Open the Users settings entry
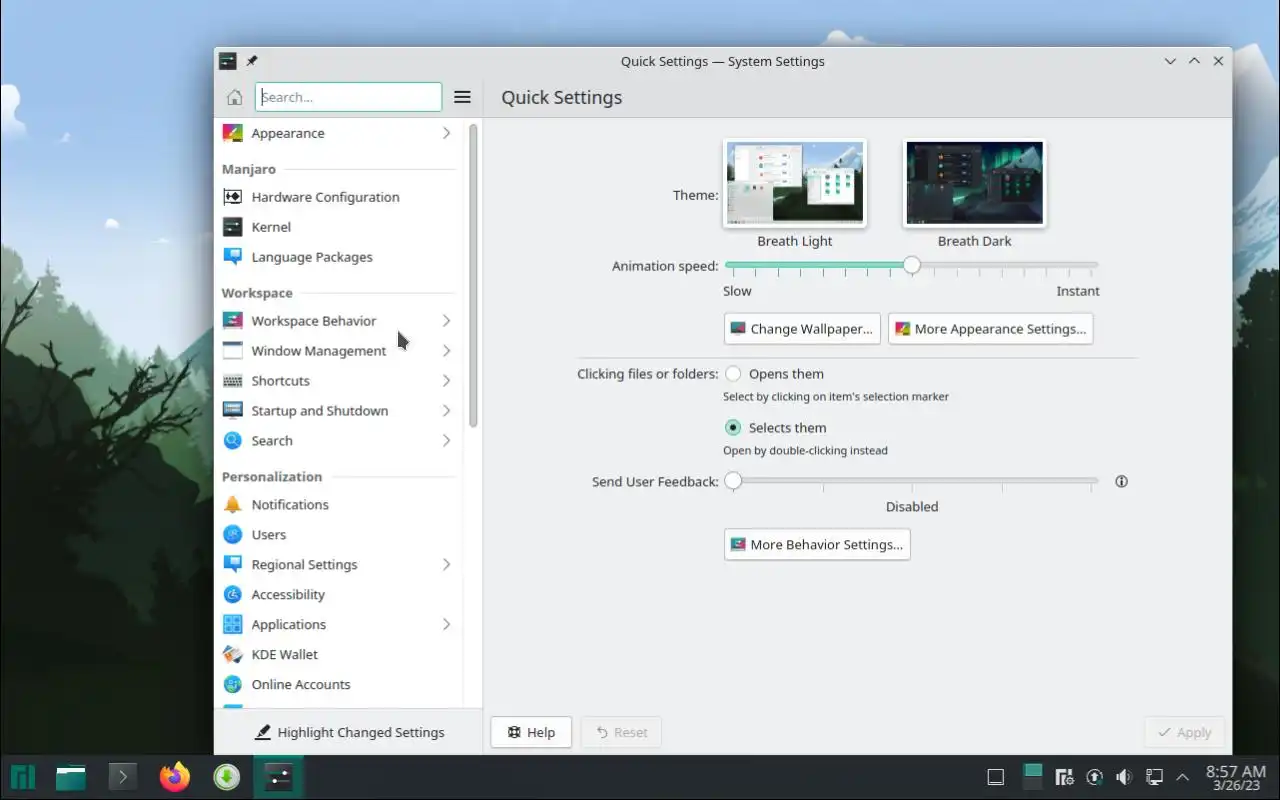This screenshot has height=800, width=1280. point(338,535)
